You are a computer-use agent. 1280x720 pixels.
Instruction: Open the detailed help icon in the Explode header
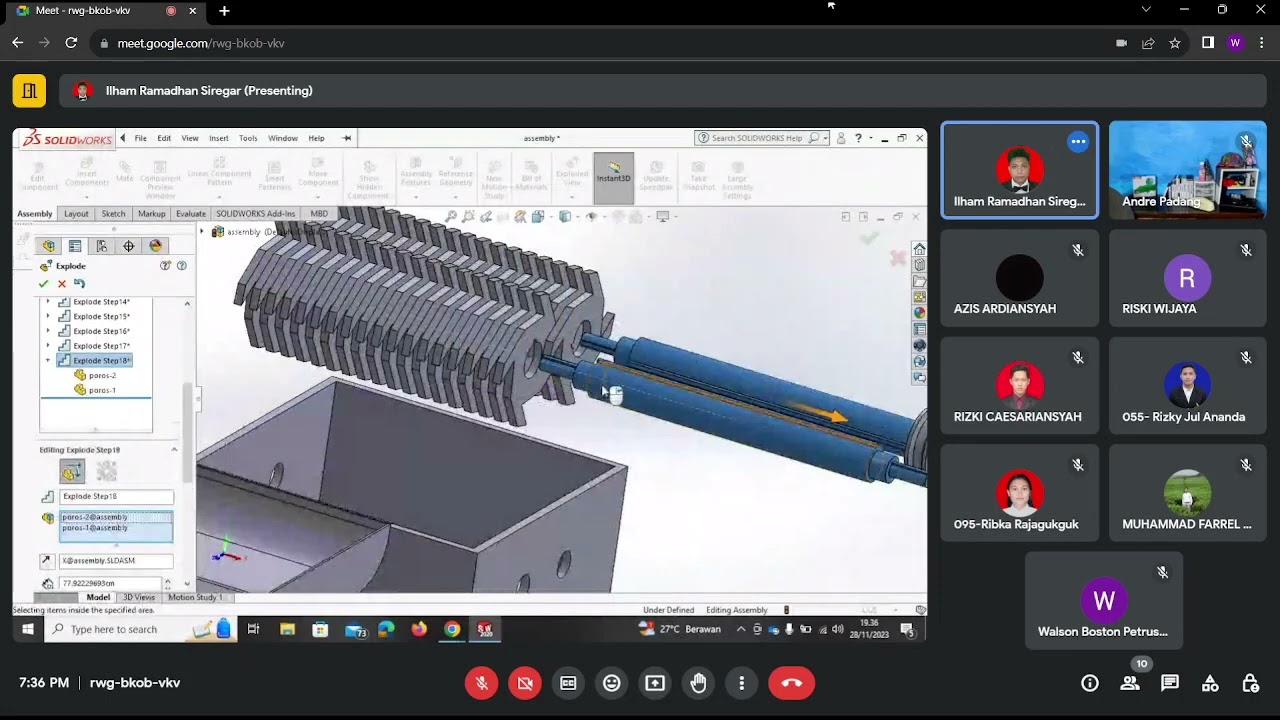181,266
